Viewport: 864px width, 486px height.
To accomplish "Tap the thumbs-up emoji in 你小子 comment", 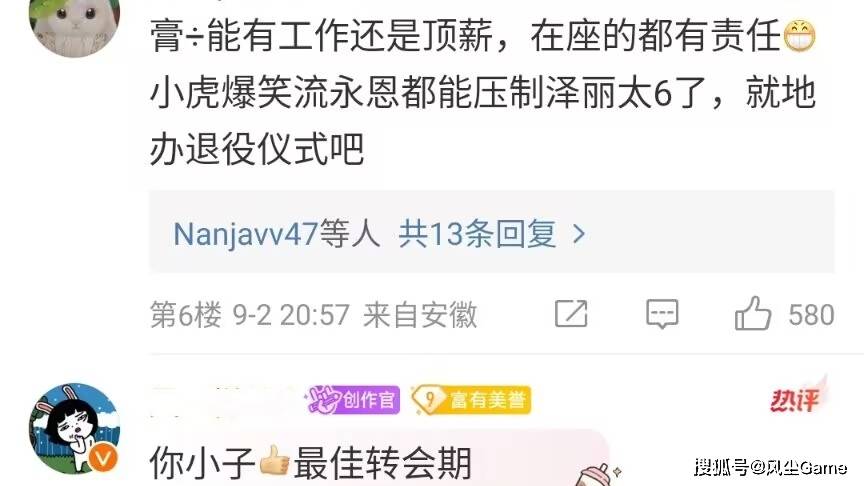I will click(x=274, y=461).
